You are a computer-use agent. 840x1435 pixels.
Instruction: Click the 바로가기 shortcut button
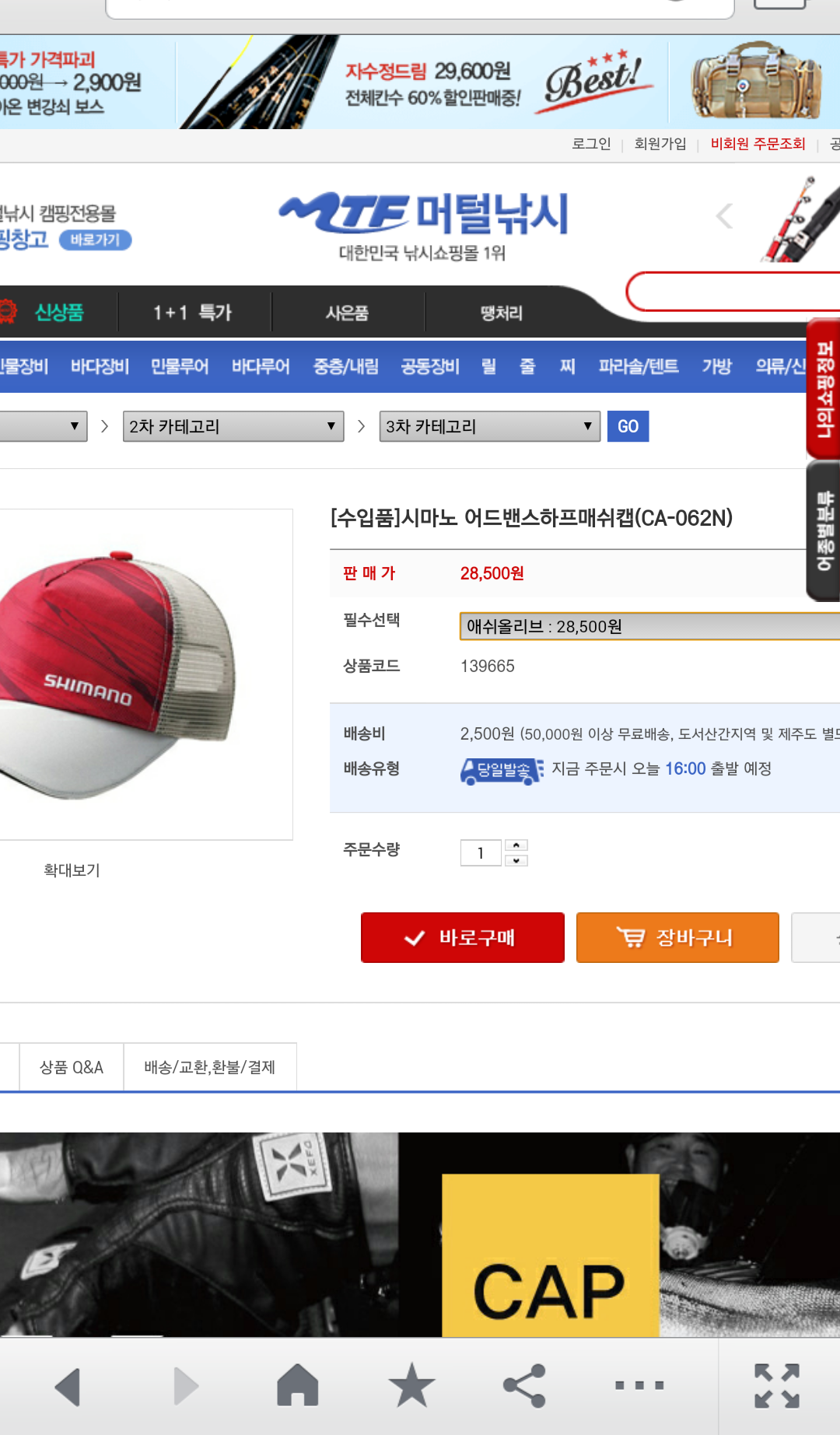pyautogui.click(x=95, y=240)
